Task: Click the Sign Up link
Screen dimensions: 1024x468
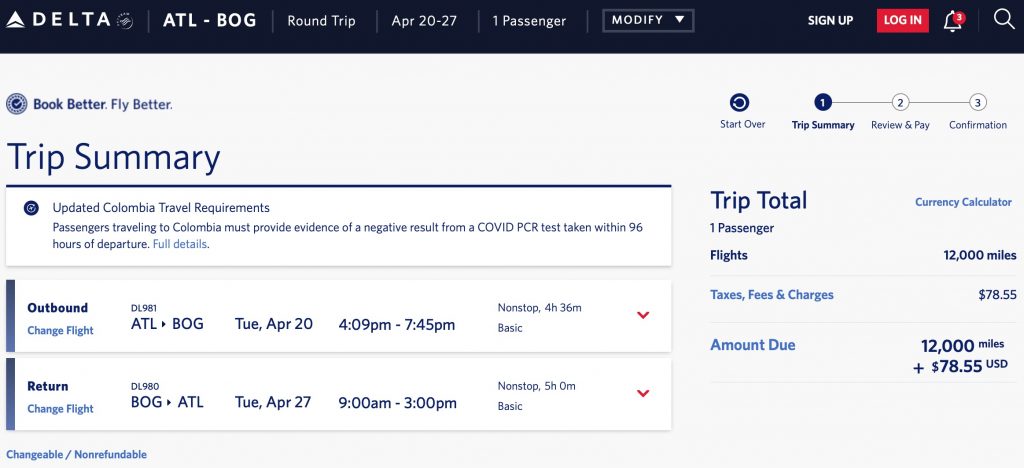Action: 830,20
